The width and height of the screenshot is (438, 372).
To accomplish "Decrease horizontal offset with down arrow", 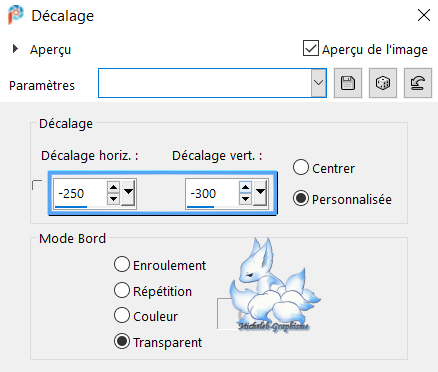I will click(x=113, y=199).
